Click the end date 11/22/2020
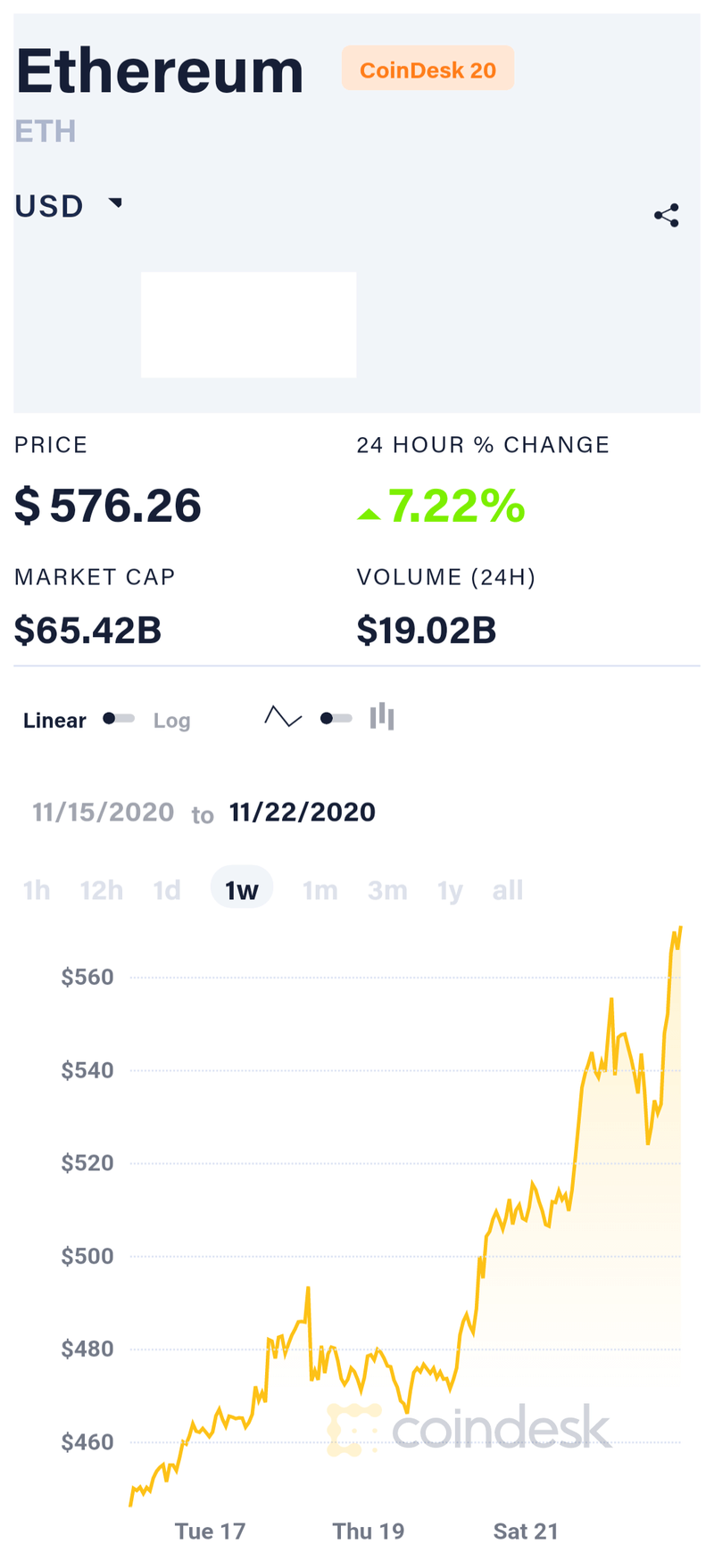 (303, 812)
